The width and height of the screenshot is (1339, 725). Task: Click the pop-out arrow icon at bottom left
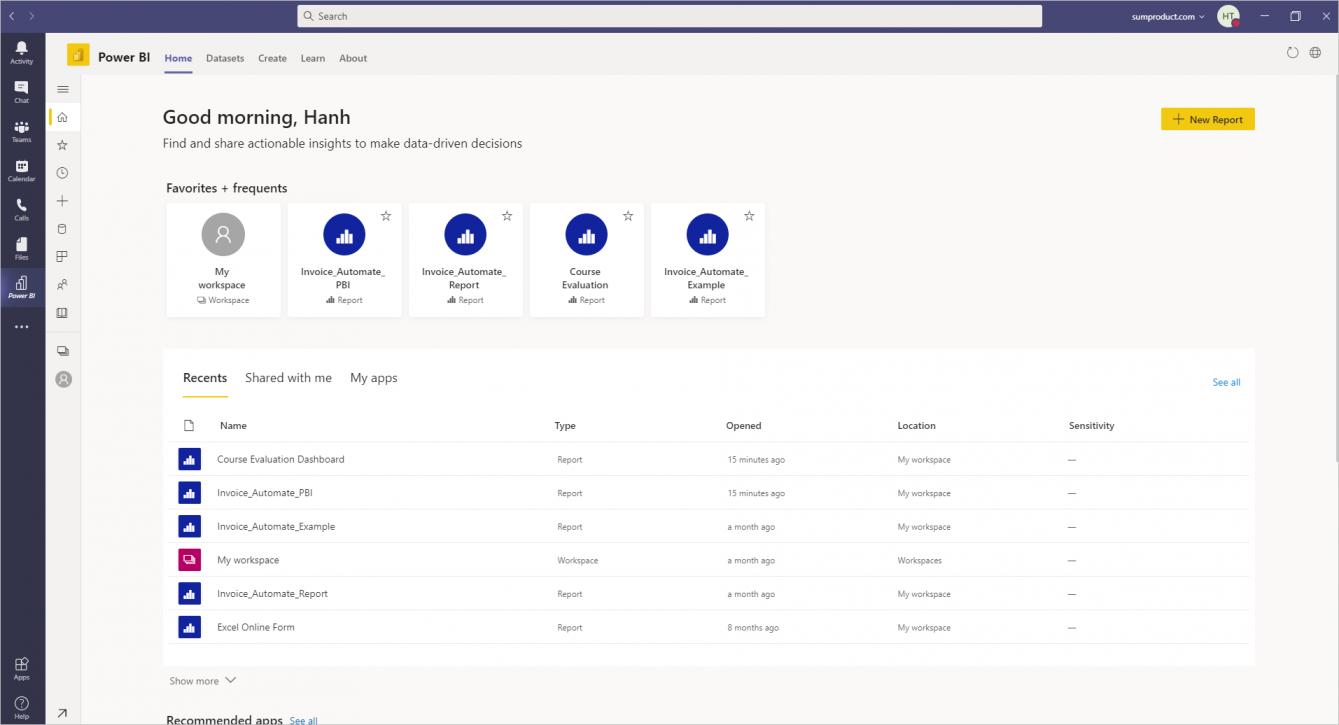point(63,713)
